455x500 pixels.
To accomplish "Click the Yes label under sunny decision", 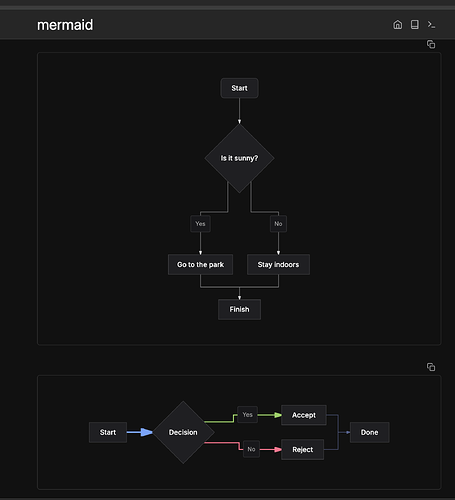I will click(200, 224).
